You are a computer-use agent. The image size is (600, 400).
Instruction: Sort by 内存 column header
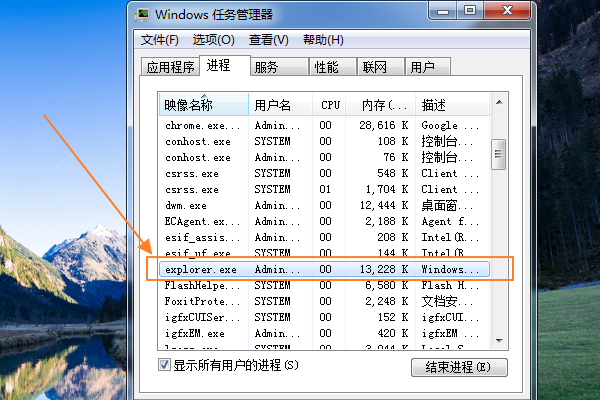tap(381, 104)
